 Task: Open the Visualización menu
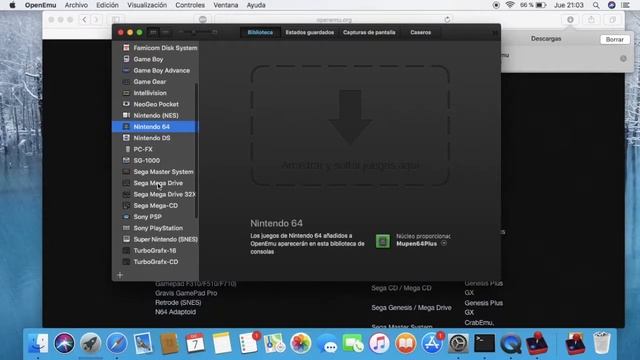(147, 5)
